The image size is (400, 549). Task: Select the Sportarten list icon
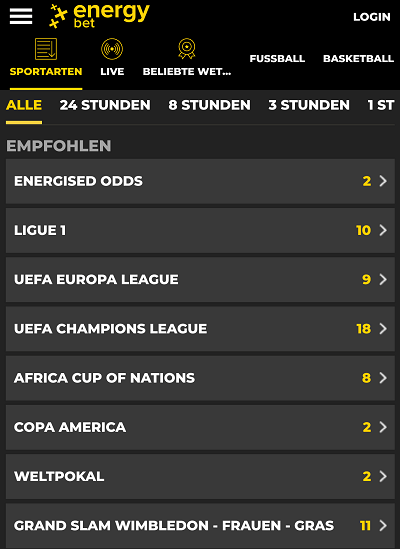tap(46, 49)
